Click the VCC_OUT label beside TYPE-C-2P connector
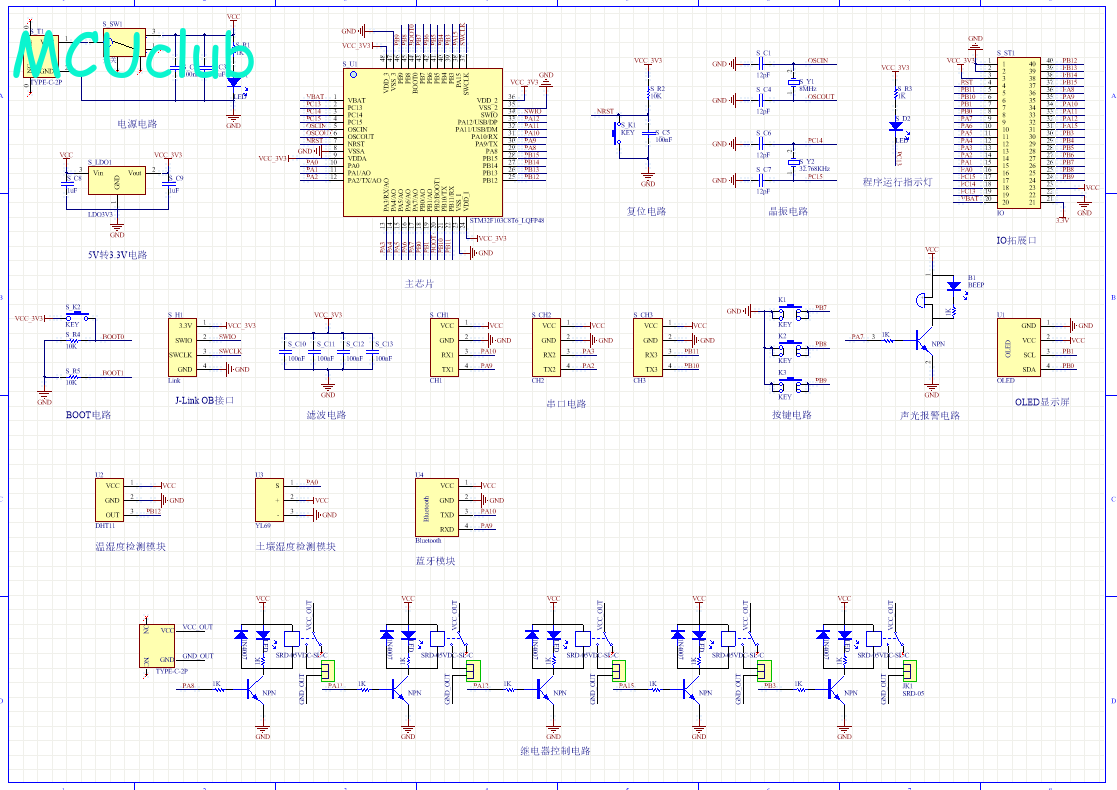Screen dimensions: 1117x790 (197, 627)
